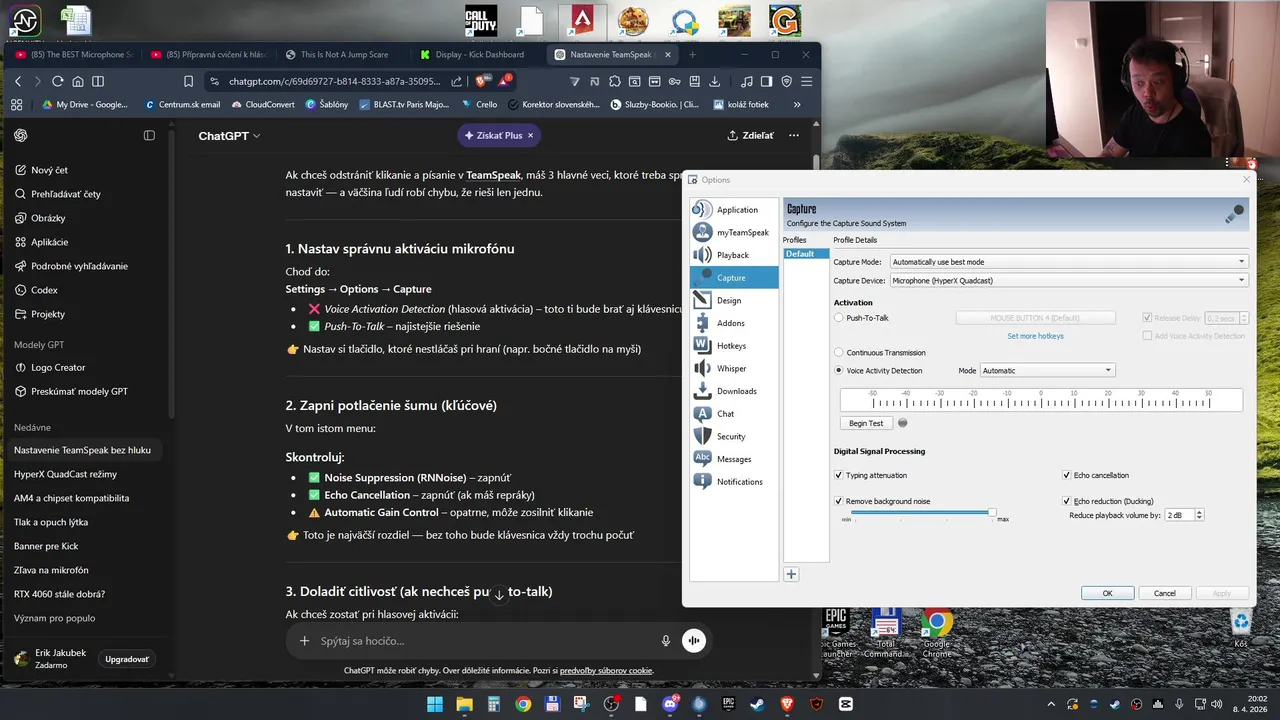
Task: Open the Security options category
Action: pos(735,436)
